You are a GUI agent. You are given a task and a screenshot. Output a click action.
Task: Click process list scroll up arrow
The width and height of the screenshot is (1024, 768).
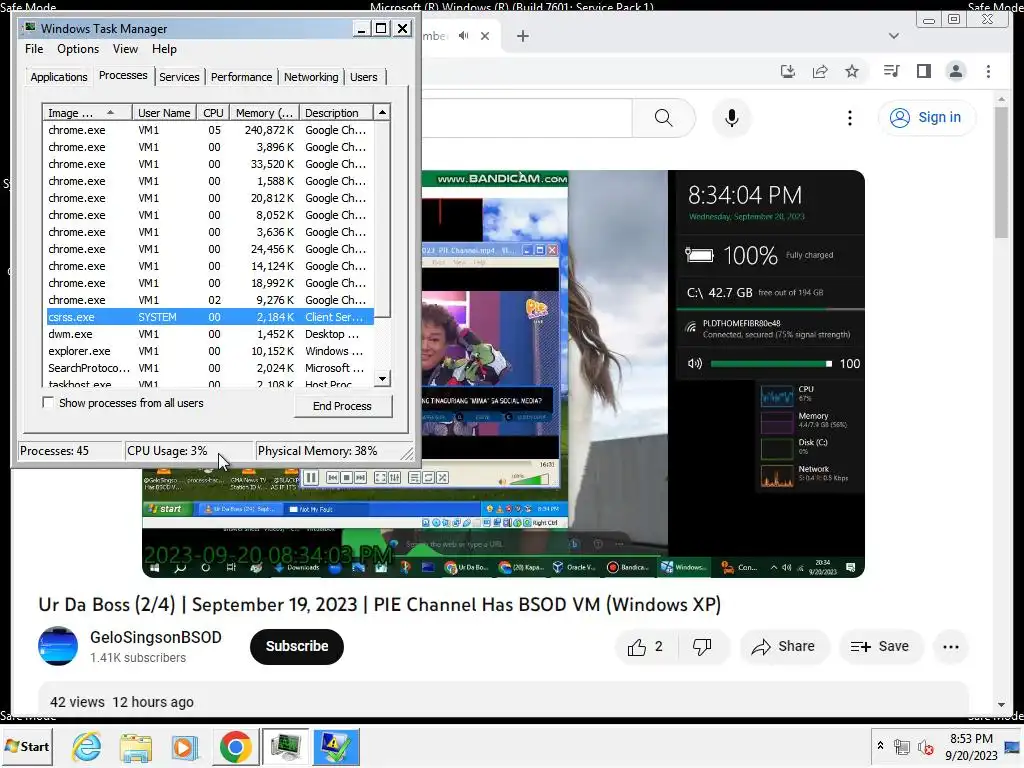(x=382, y=112)
